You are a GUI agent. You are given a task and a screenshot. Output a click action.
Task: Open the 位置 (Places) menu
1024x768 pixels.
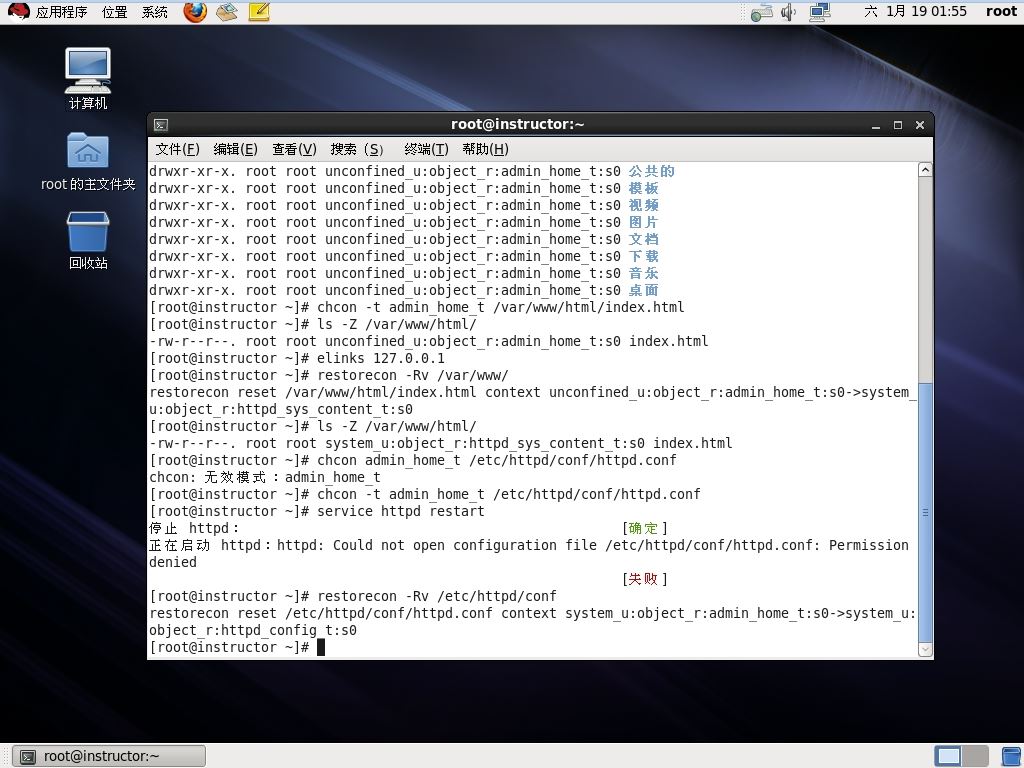(x=115, y=12)
